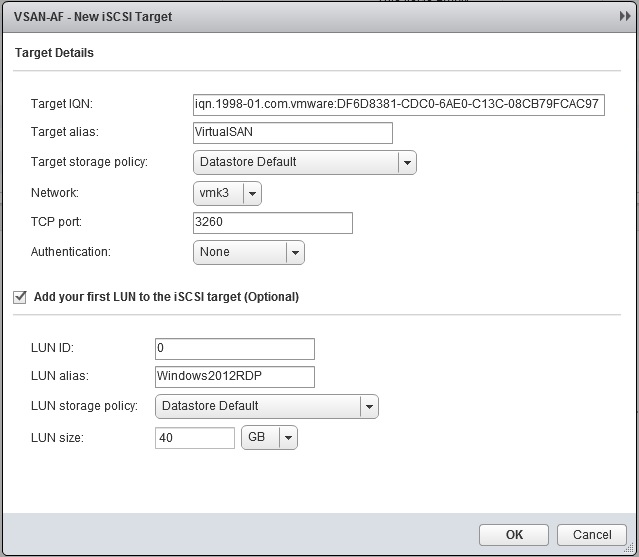
Task: Open the Target storage policy dropdown
Action: [304, 162]
